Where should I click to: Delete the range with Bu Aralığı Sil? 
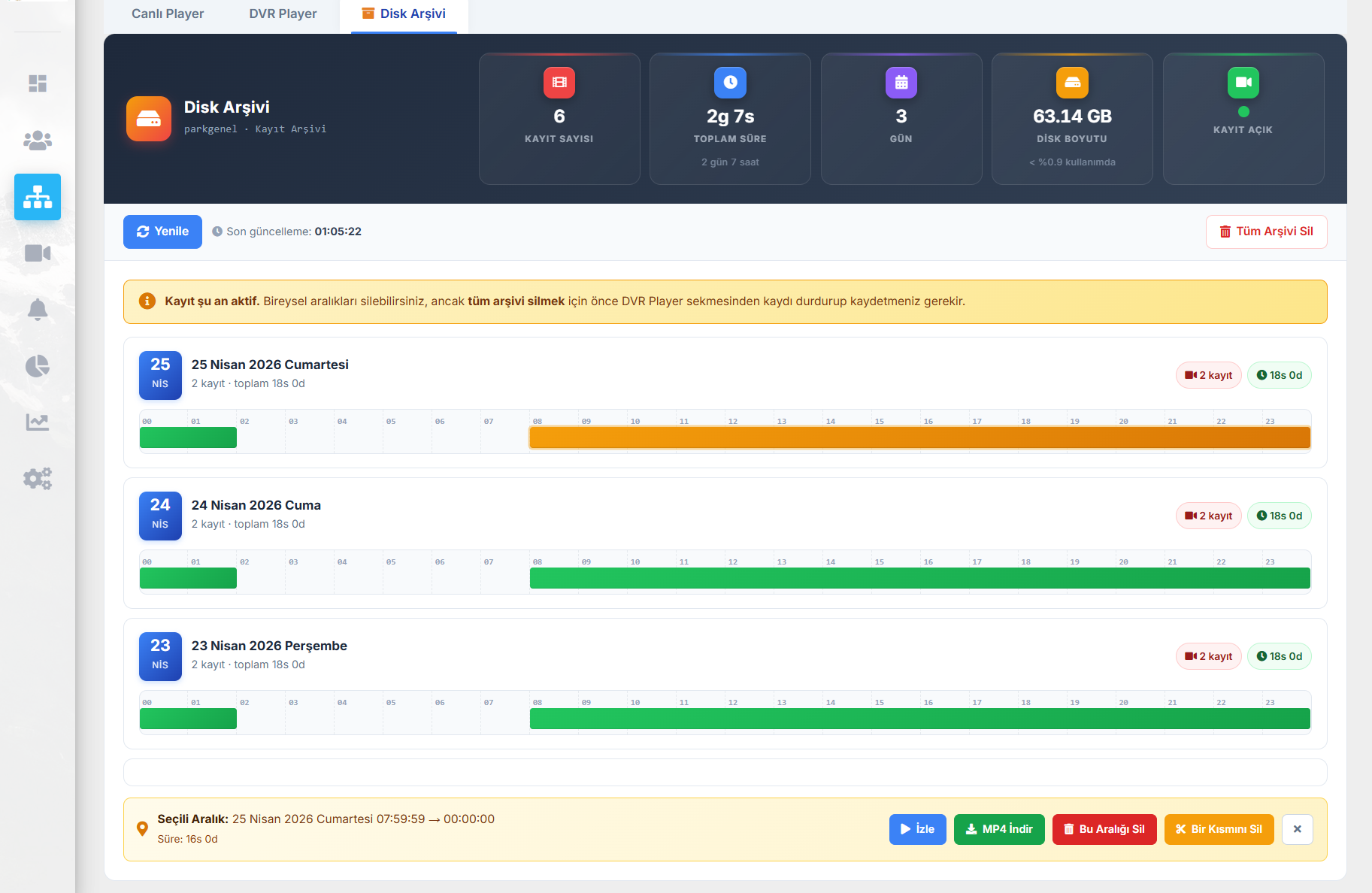pyautogui.click(x=1104, y=829)
